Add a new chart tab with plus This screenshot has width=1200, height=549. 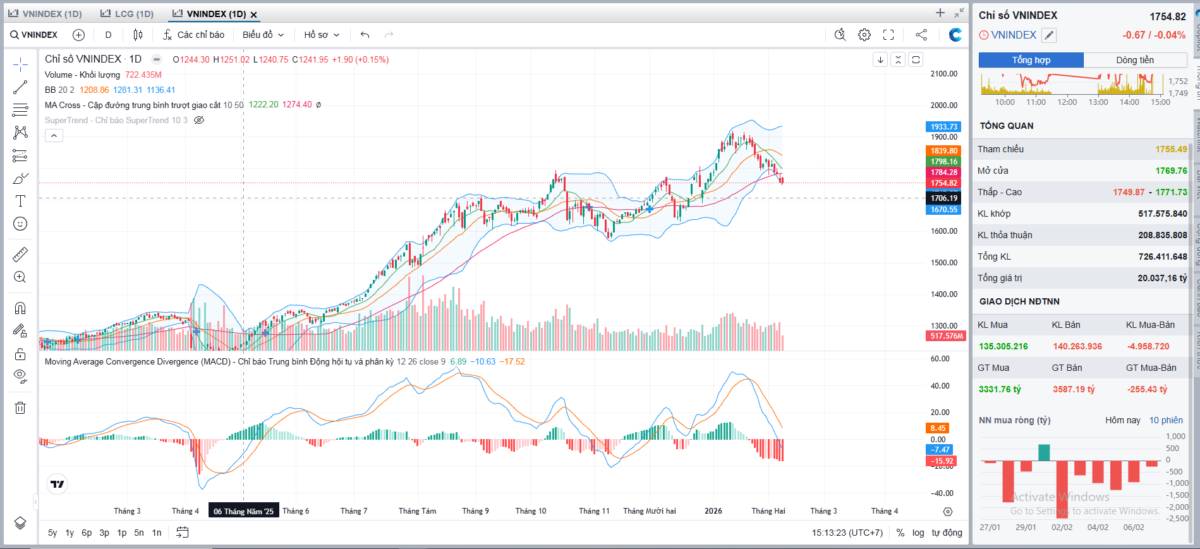[x=940, y=13]
